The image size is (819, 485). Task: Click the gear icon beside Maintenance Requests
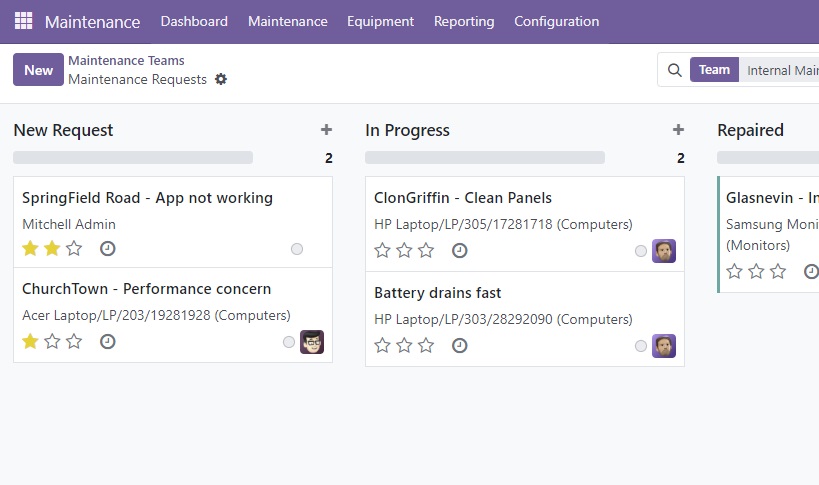(221, 79)
